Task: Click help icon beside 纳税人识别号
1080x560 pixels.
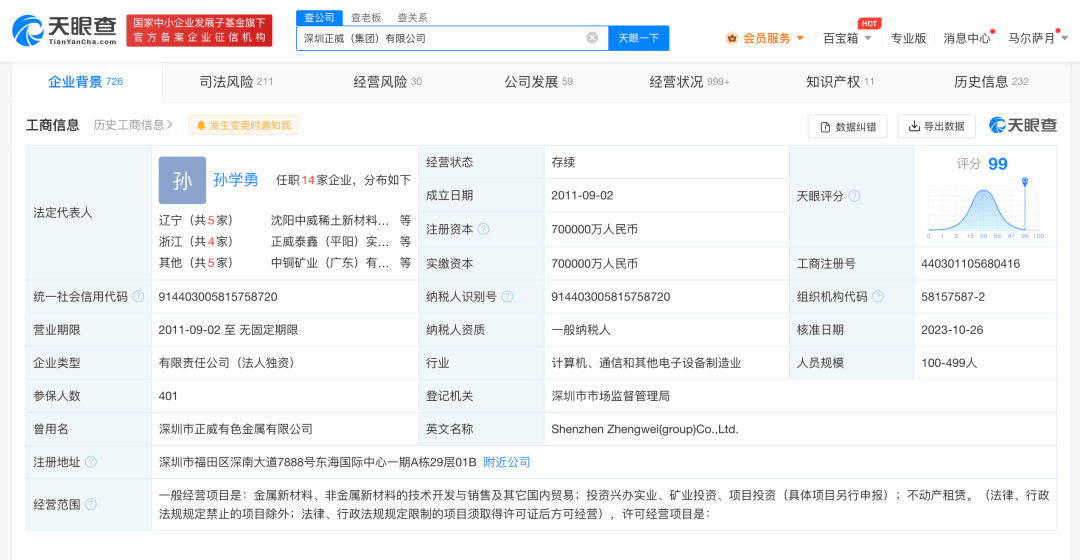Action: [x=507, y=297]
